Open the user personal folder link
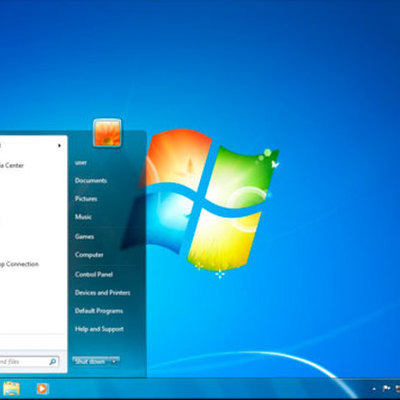400x400 pixels. click(81, 163)
